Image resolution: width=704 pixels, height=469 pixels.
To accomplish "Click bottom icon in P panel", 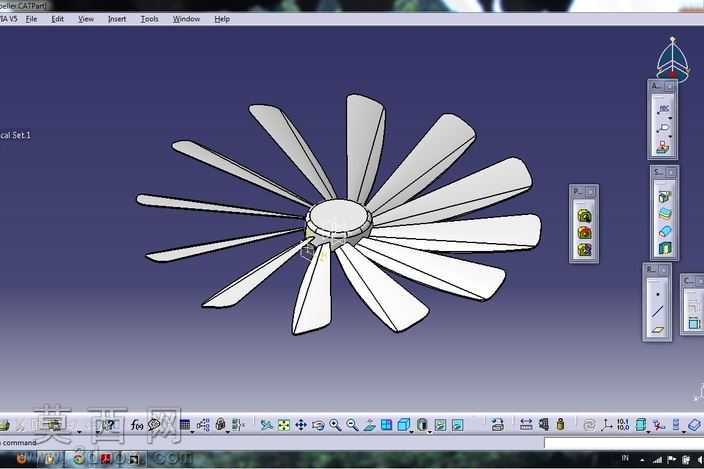I will (584, 250).
